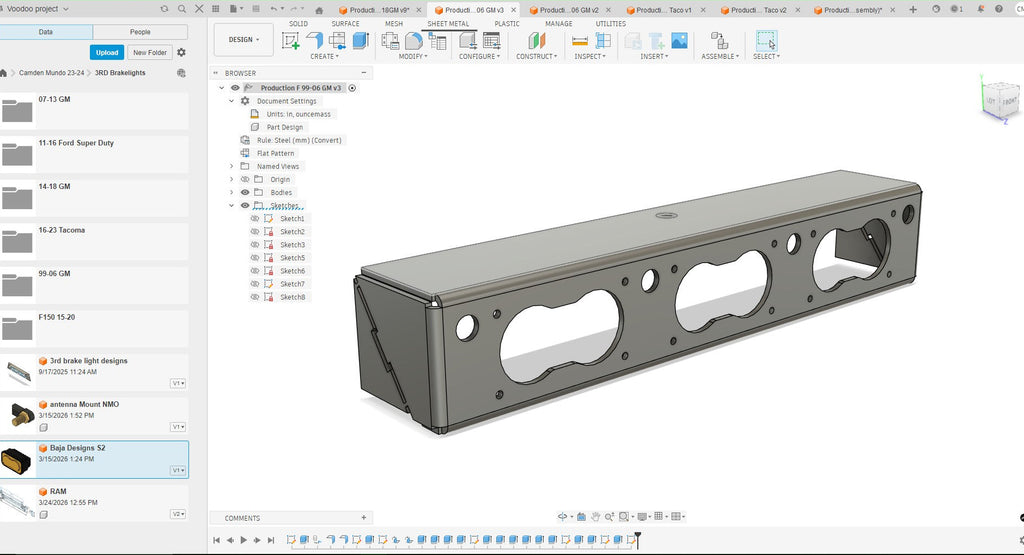
Task: Open the Construct plane tool icon
Action: [536, 40]
